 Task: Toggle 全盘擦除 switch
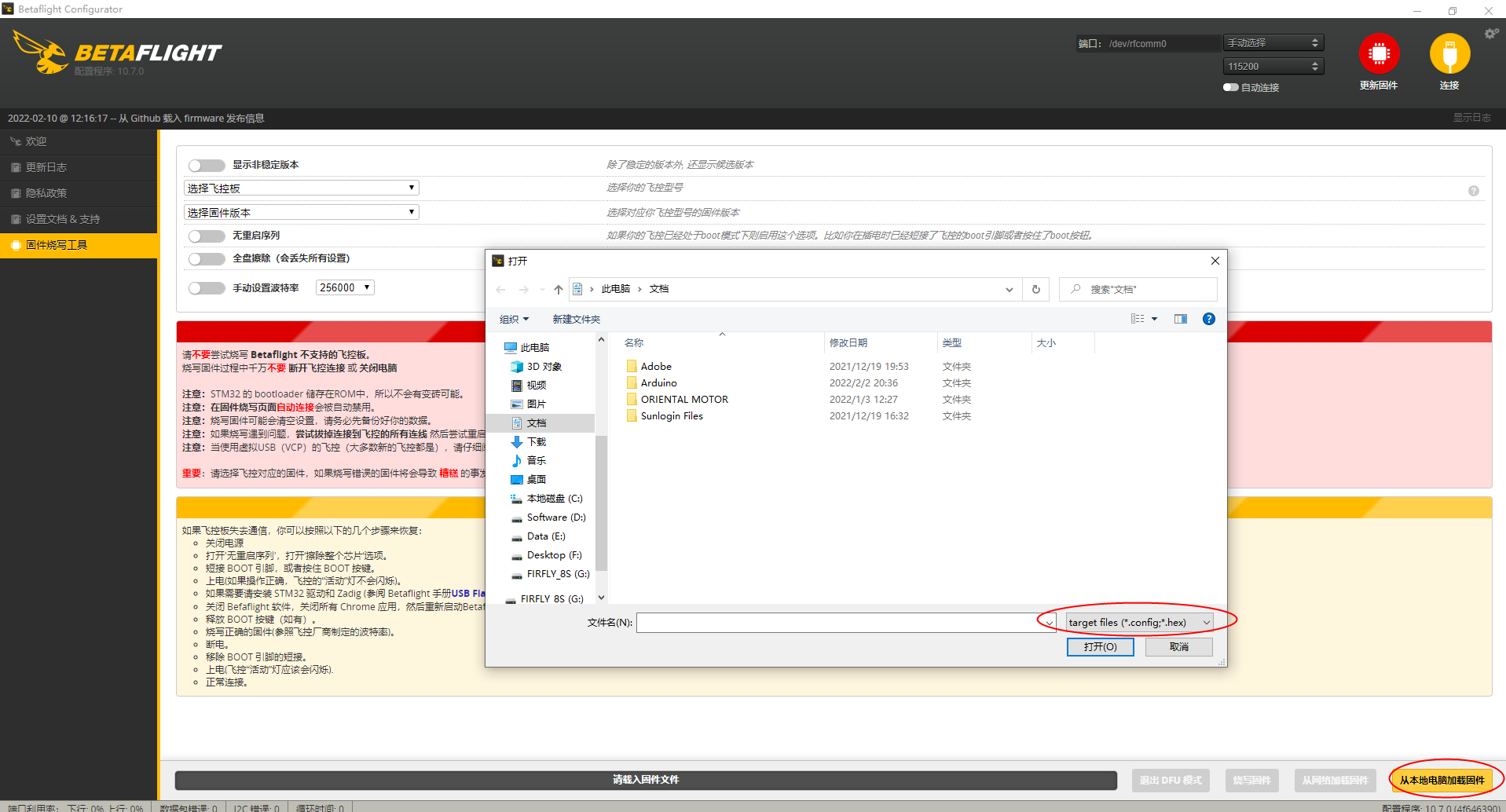pos(207,258)
